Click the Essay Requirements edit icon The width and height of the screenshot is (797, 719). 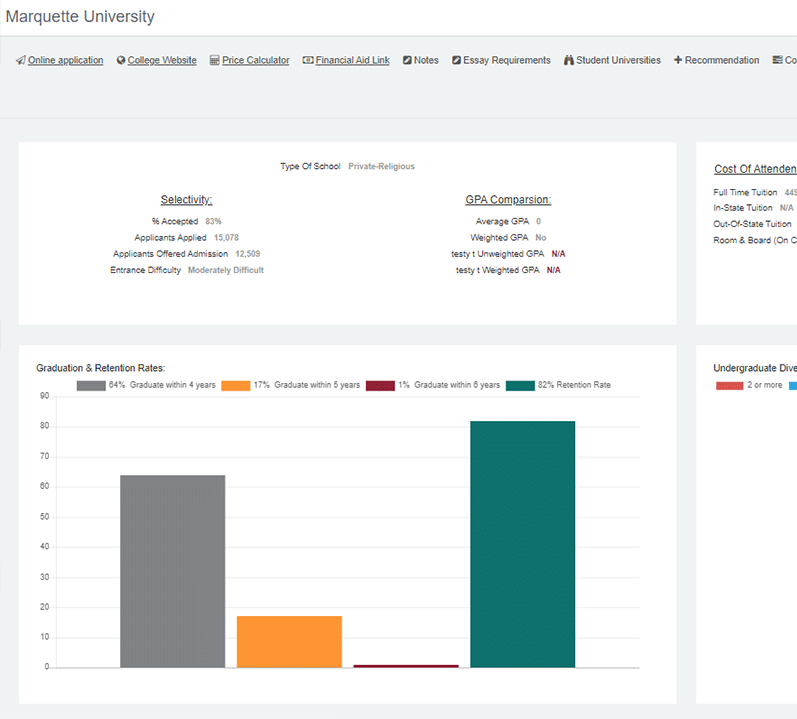click(x=456, y=60)
